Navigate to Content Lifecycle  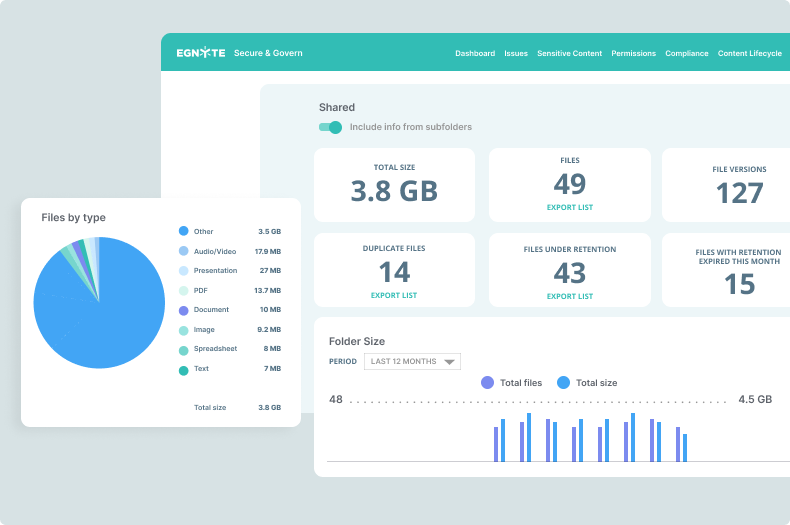click(x=750, y=53)
